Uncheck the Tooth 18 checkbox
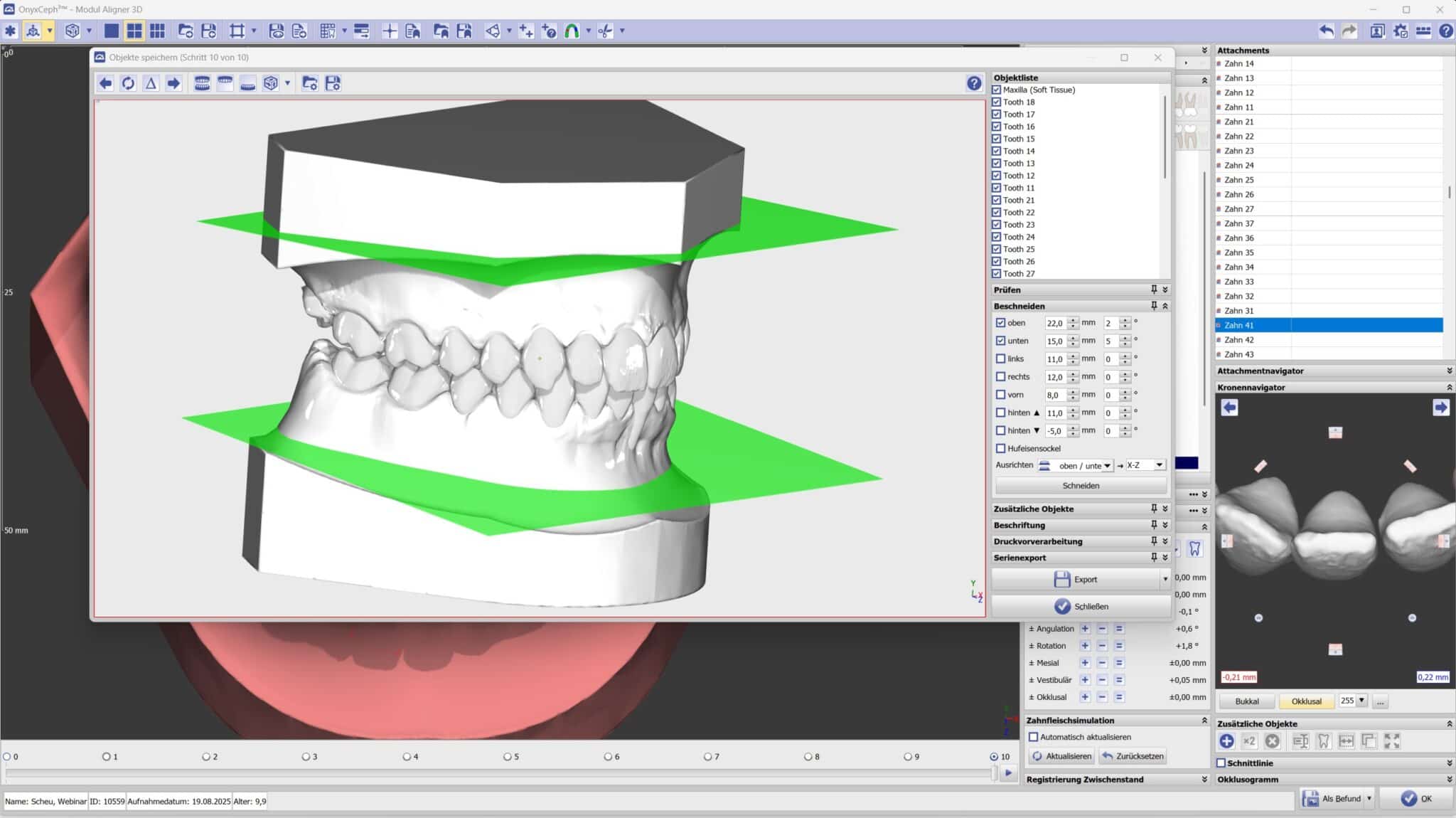 (x=996, y=102)
